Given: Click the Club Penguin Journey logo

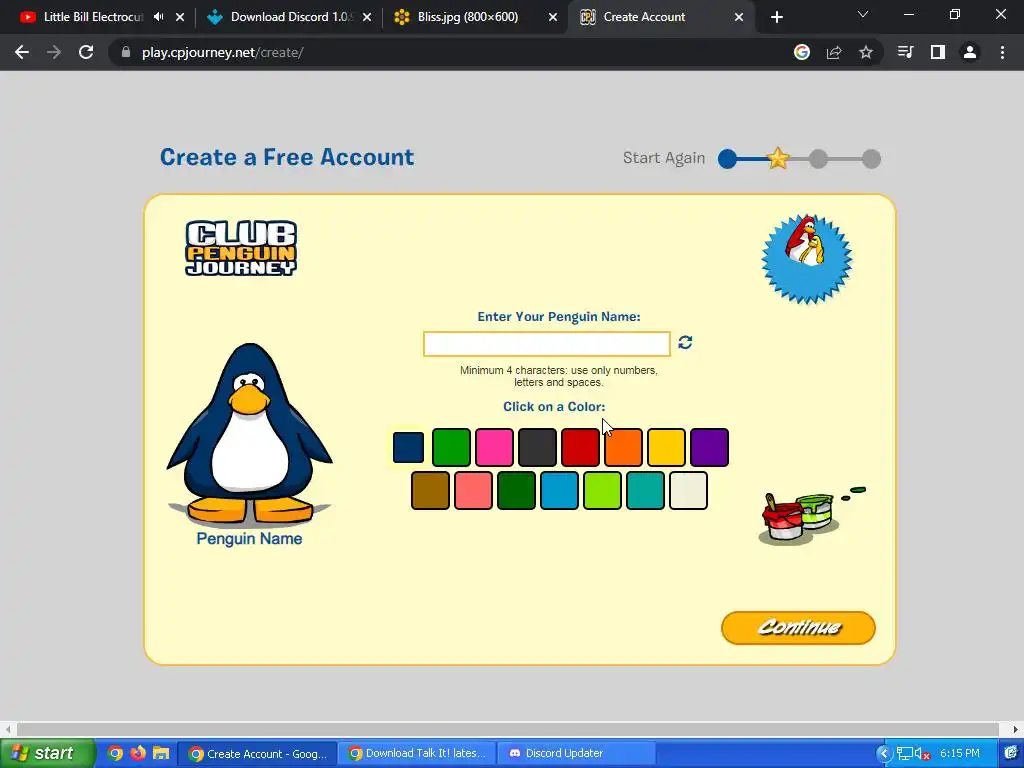Looking at the screenshot, I should point(241,248).
